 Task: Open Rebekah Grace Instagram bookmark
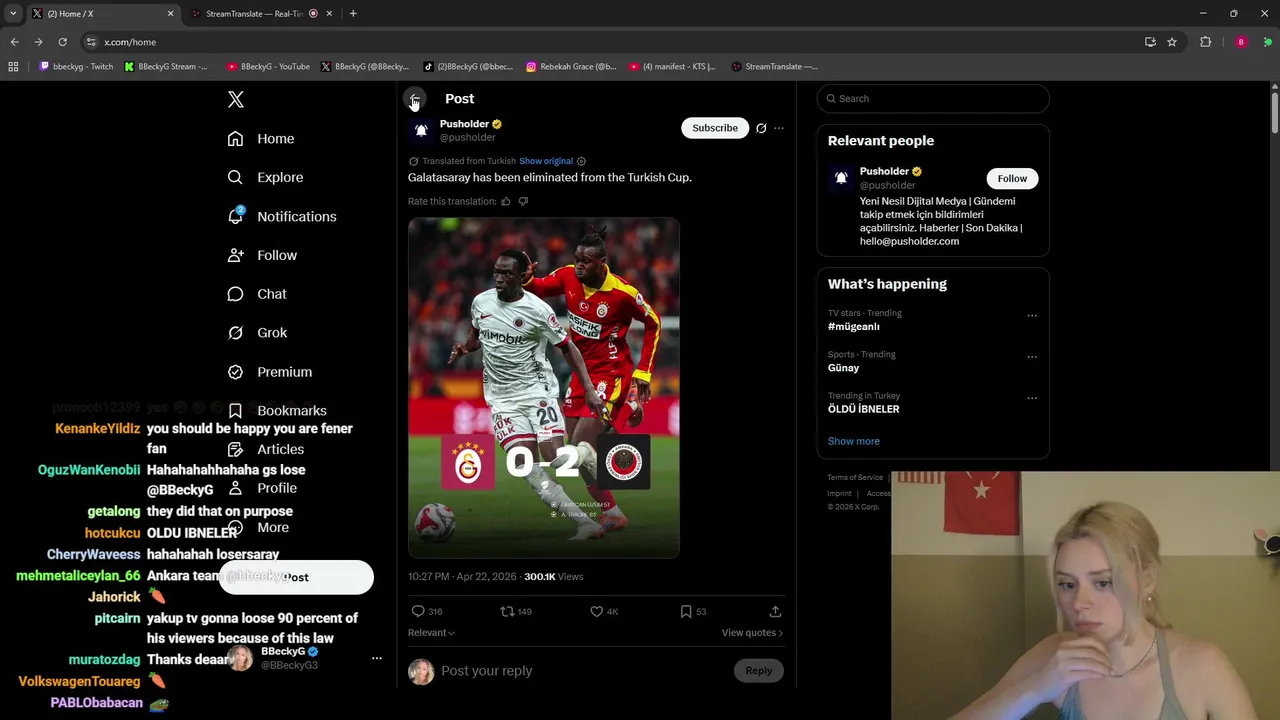pyautogui.click(x=571, y=67)
